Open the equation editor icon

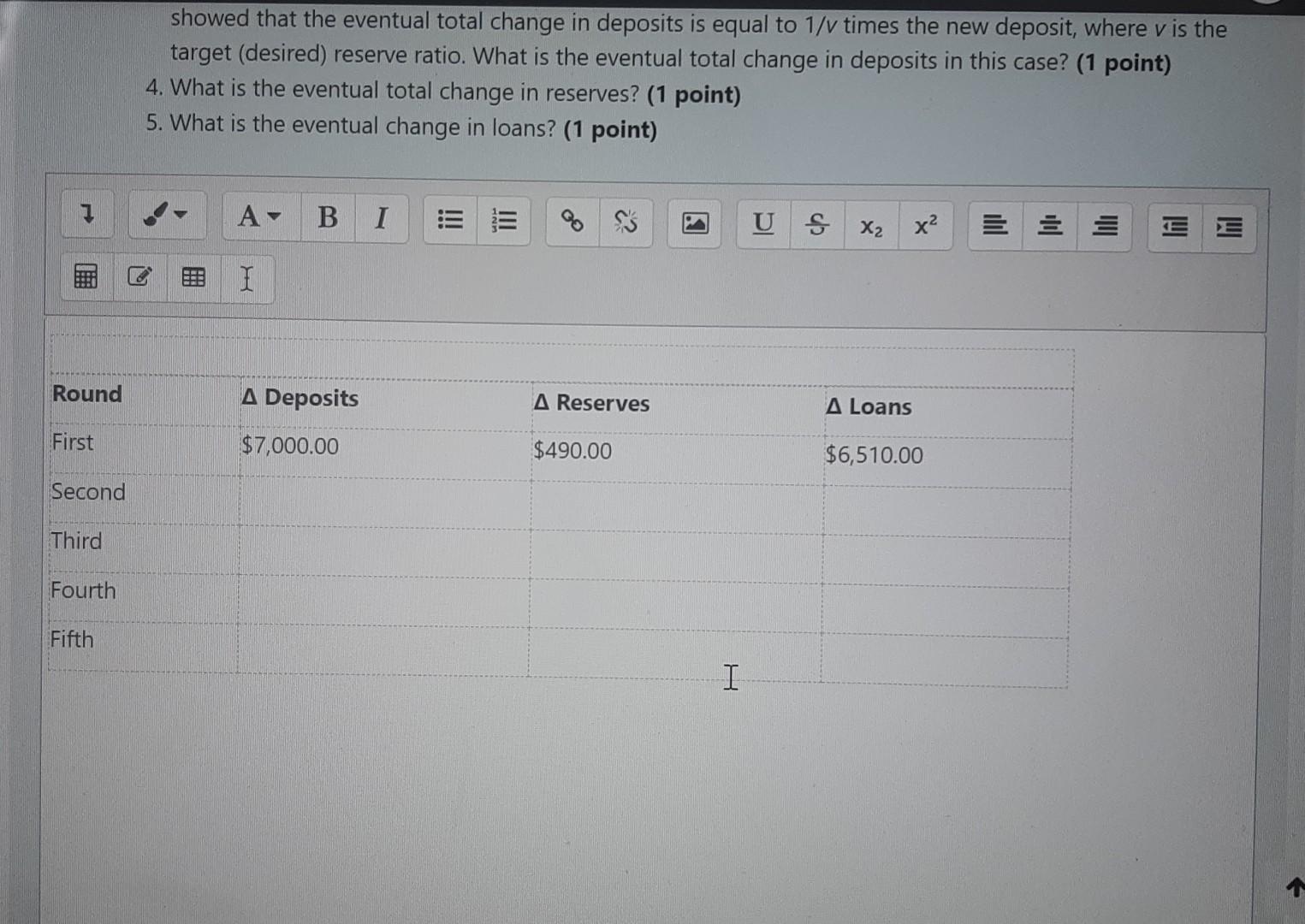(x=84, y=276)
